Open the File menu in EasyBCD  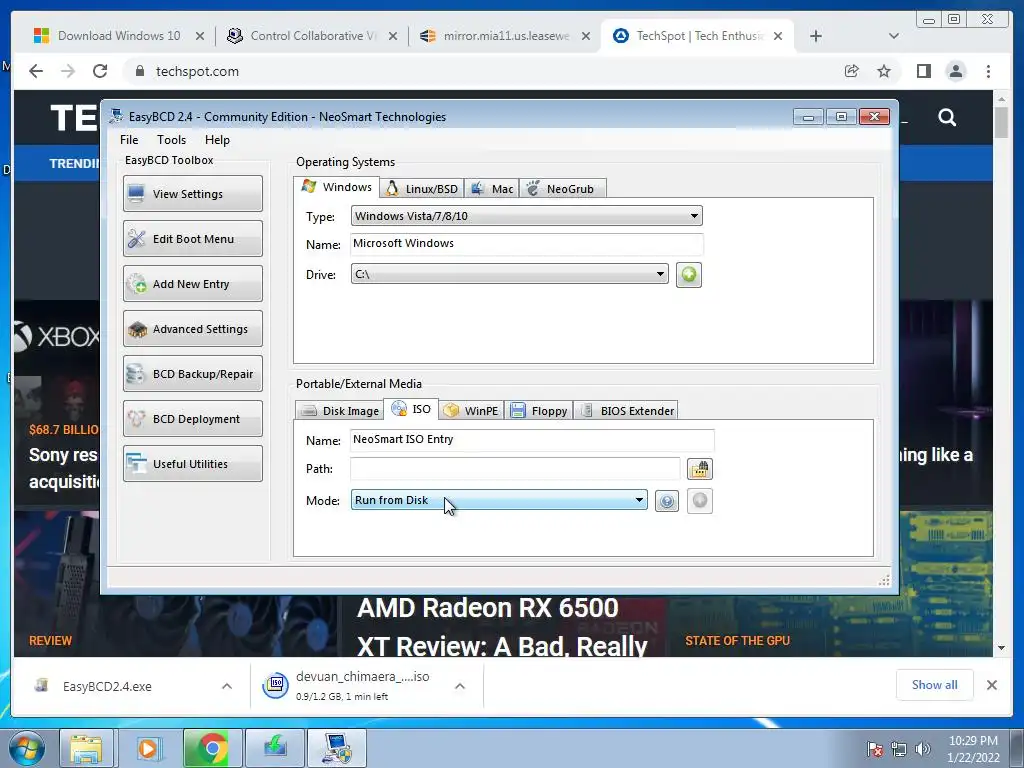click(x=129, y=140)
